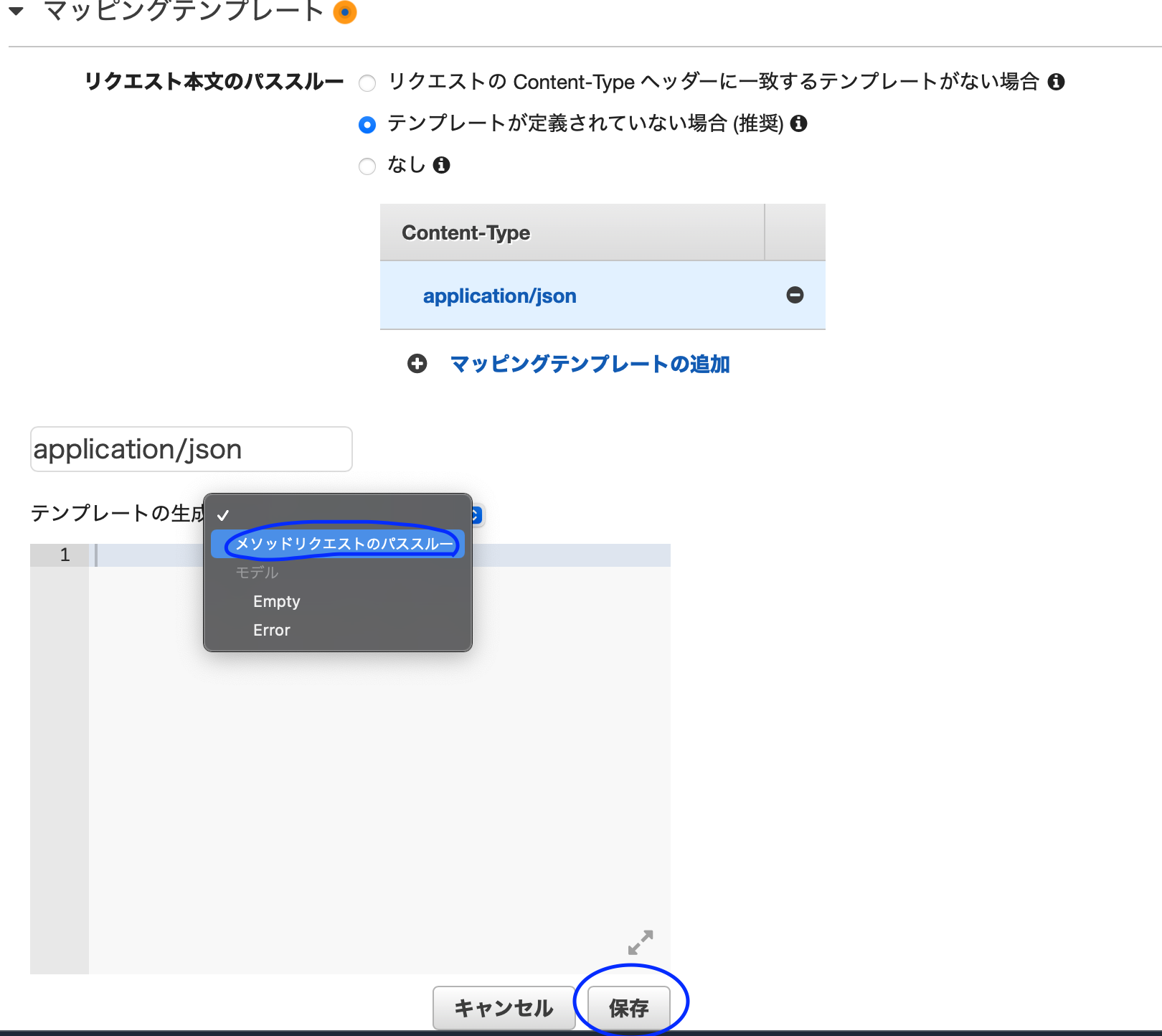Viewport: 1162px width, 1036px height.
Task: Select the Empty model entry
Action: 276,601
